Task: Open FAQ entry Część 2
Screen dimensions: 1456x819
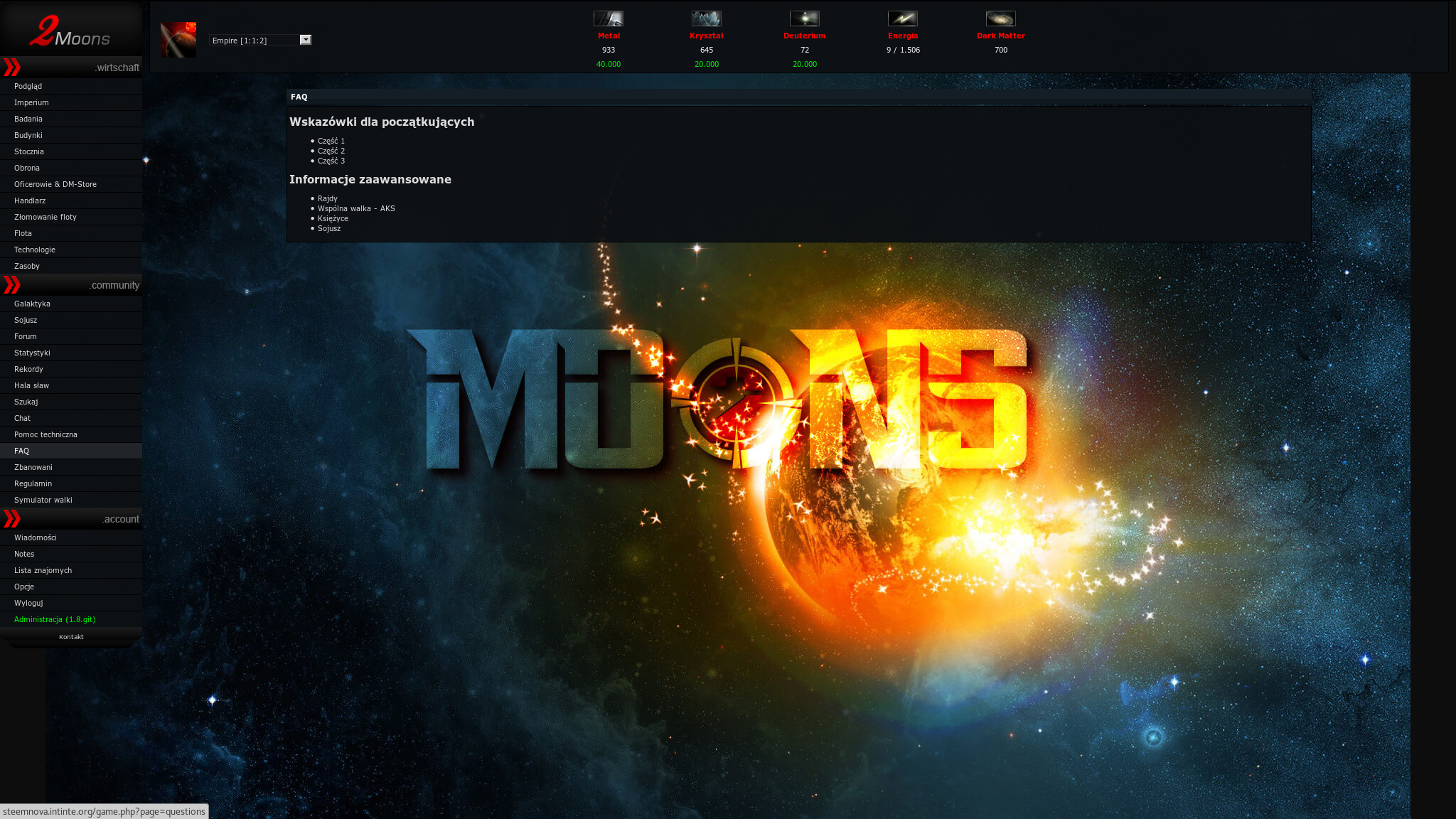Action: point(331,151)
